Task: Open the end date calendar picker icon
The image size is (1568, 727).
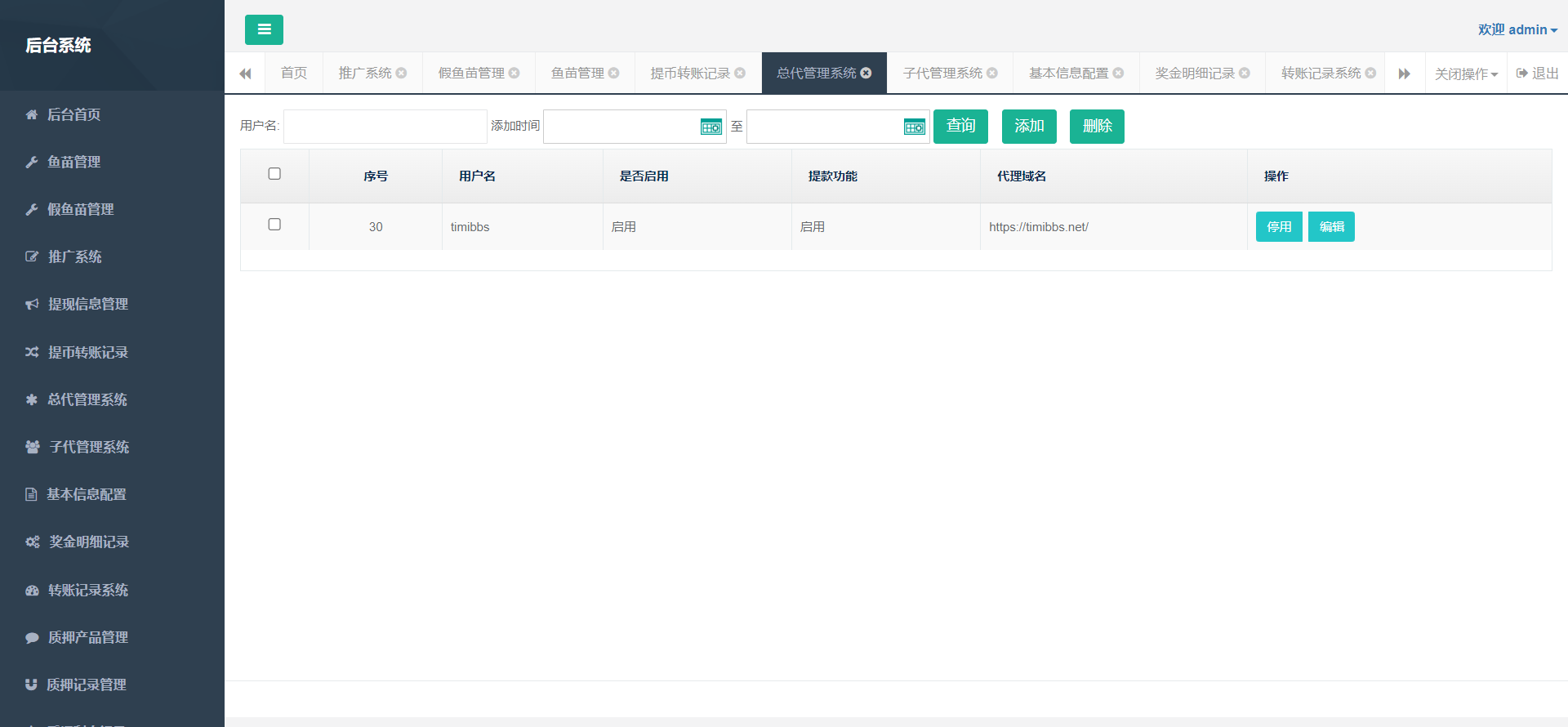Action: [914, 127]
